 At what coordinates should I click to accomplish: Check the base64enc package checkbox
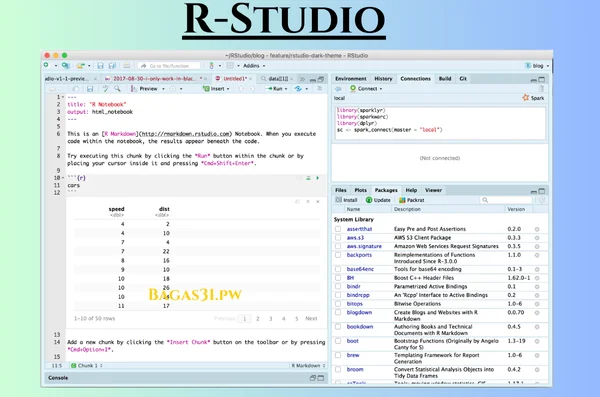pyautogui.click(x=338, y=269)
